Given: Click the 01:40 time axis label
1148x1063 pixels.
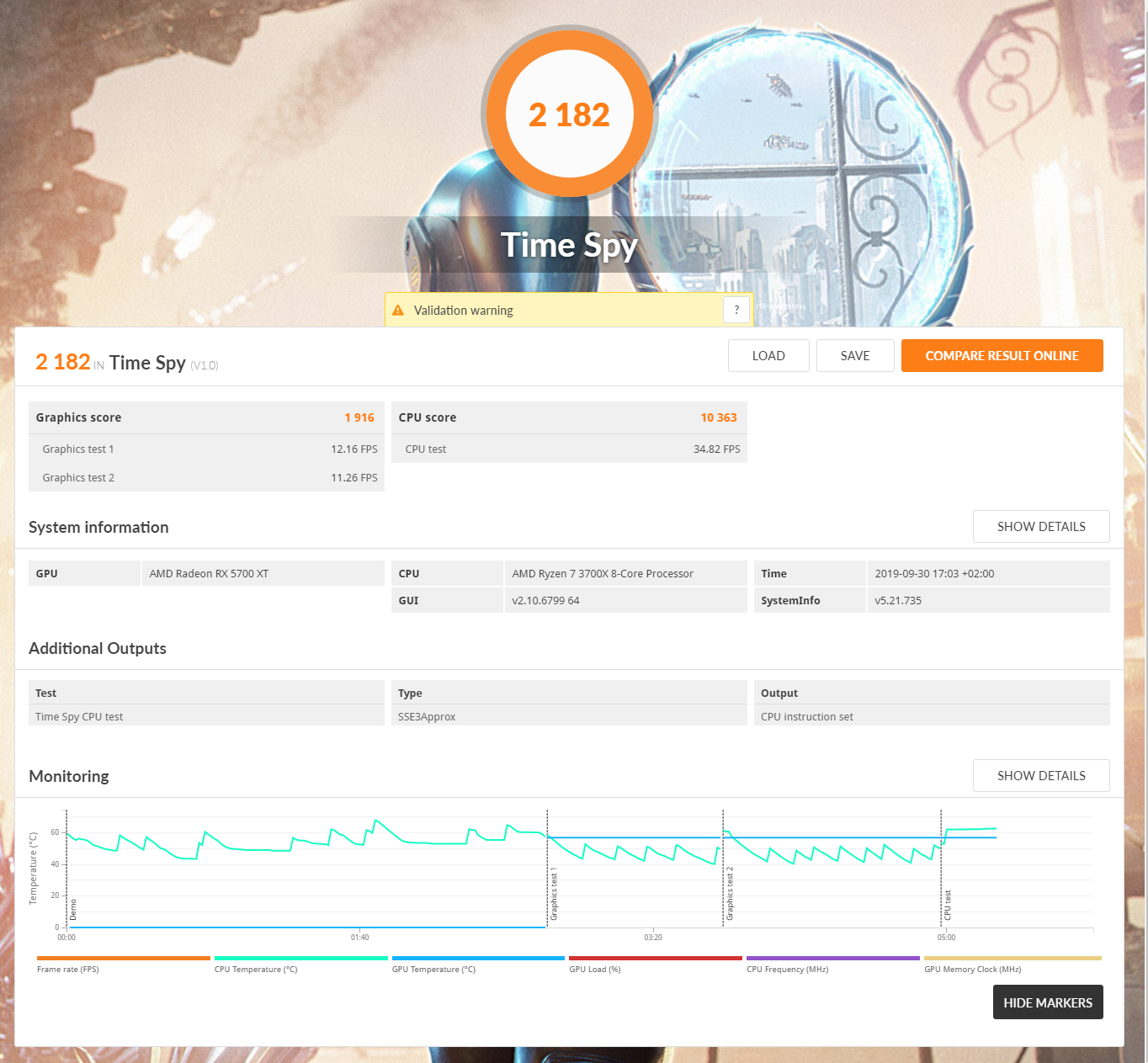Looking at the screenshot, I should click(359, 937).
